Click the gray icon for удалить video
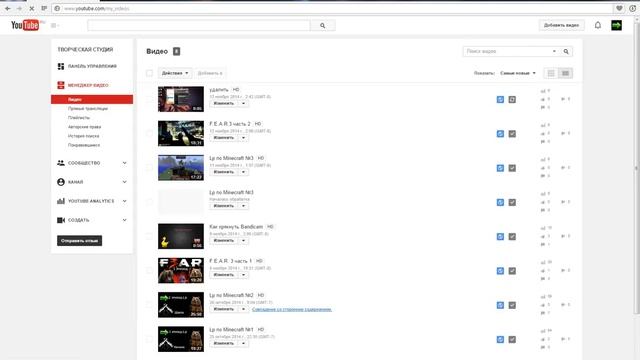This screenshot has height=360, width=640. coord(512,100)
